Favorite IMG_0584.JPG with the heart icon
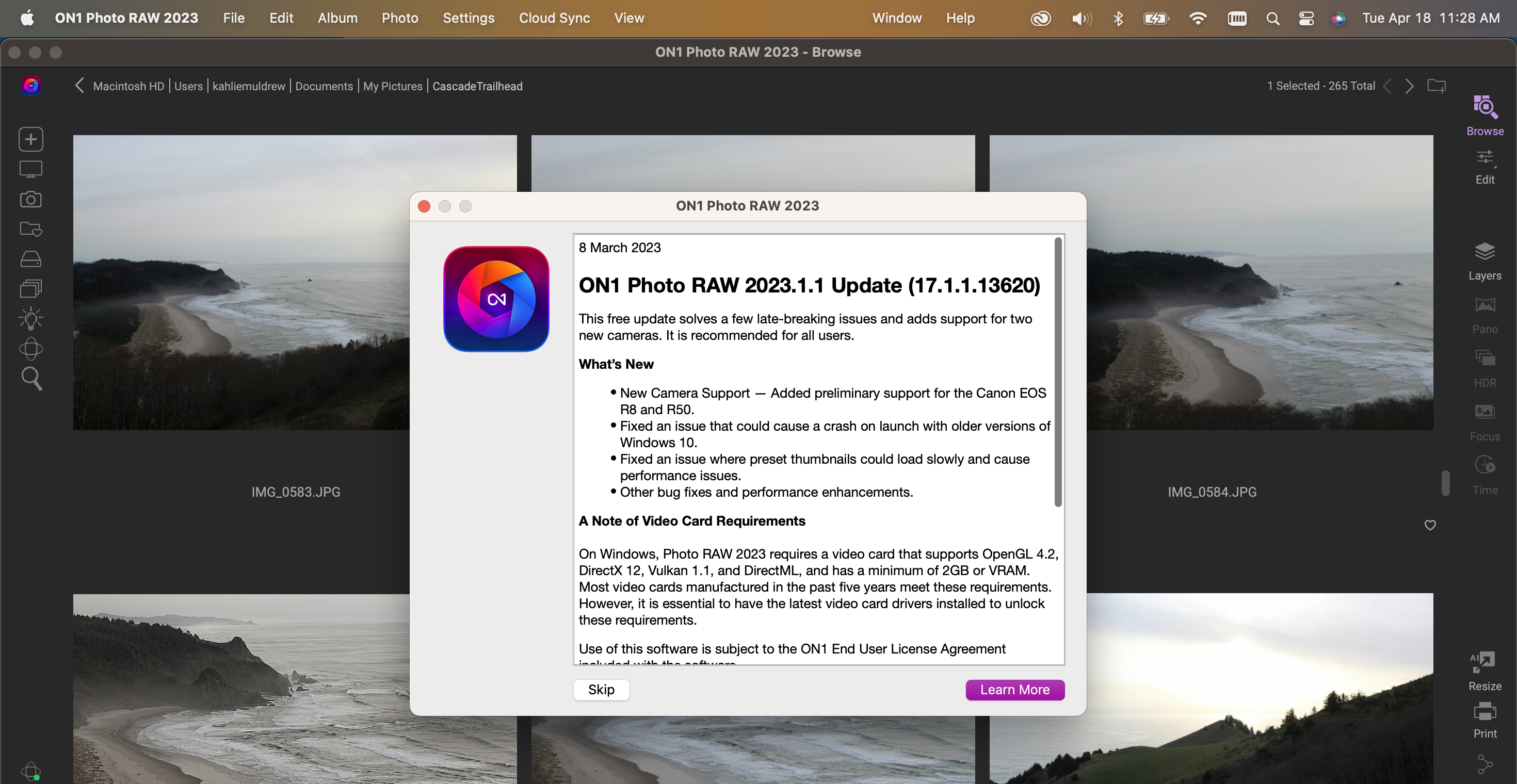Viewport: 1517px width, 784px height. click(1430, 525)
